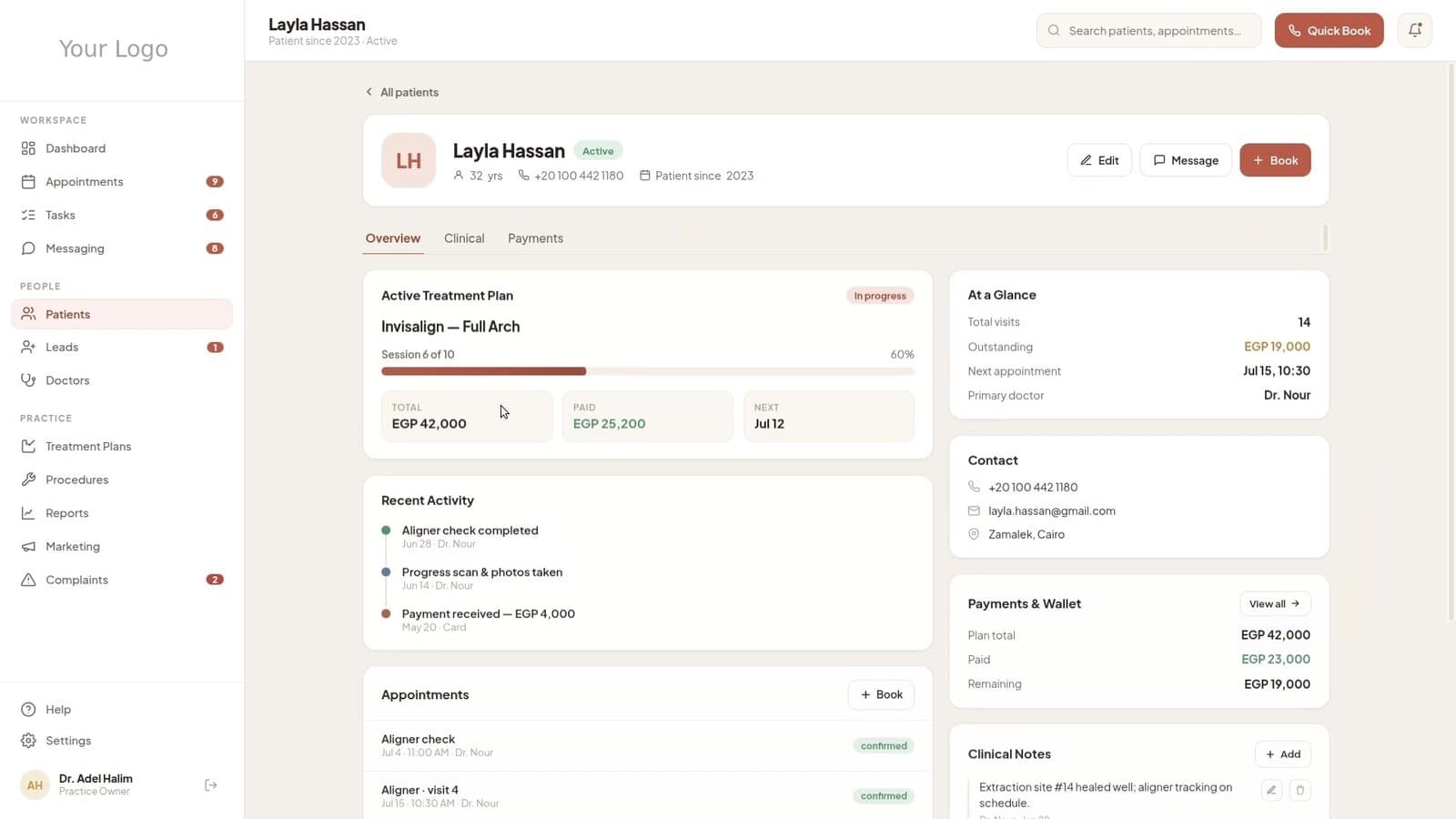
Task: Open Messaging chat bubble icon
Action: (28, 248)
